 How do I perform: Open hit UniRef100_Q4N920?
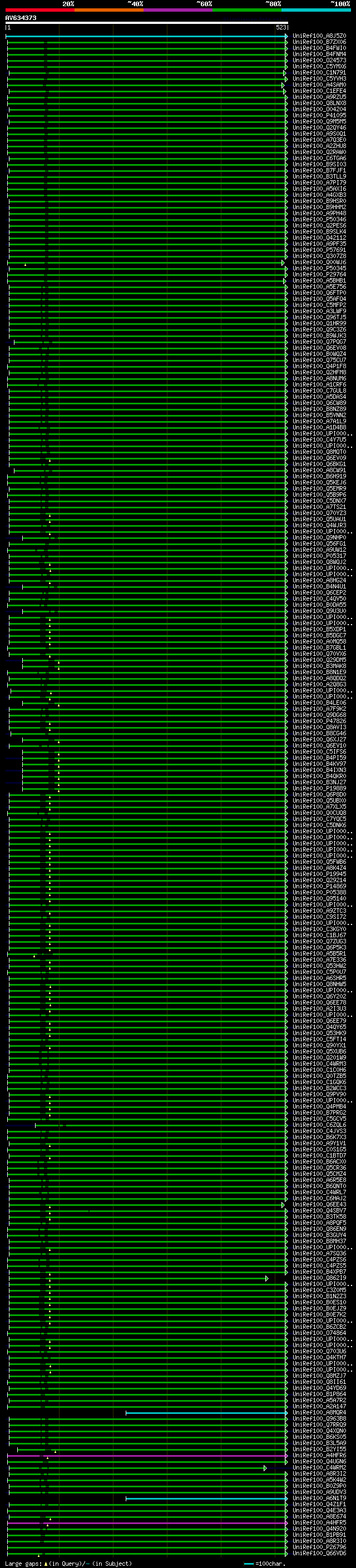tap(319, 1529)
